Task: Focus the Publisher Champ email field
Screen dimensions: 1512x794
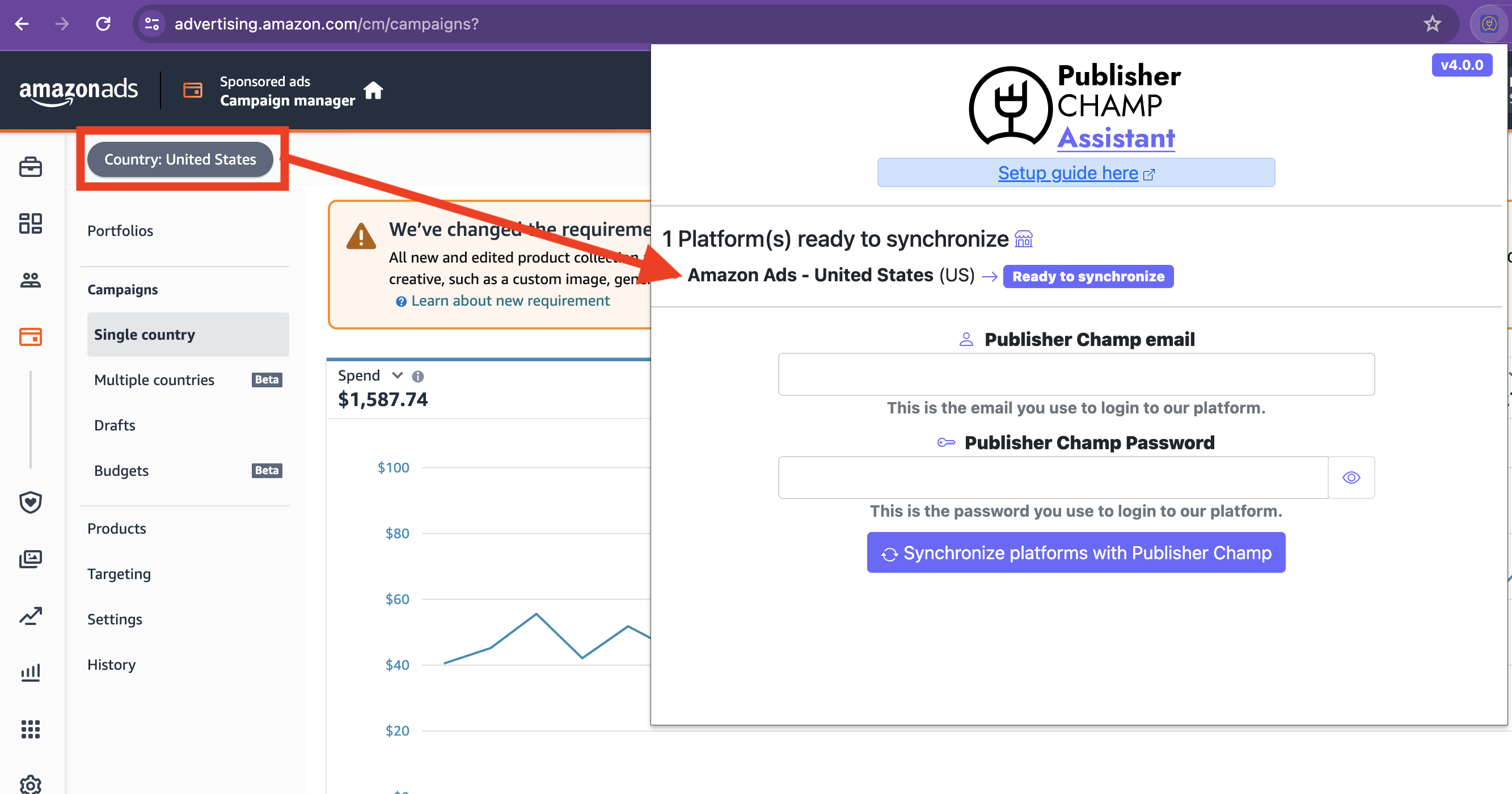Action: (1076, 374)
